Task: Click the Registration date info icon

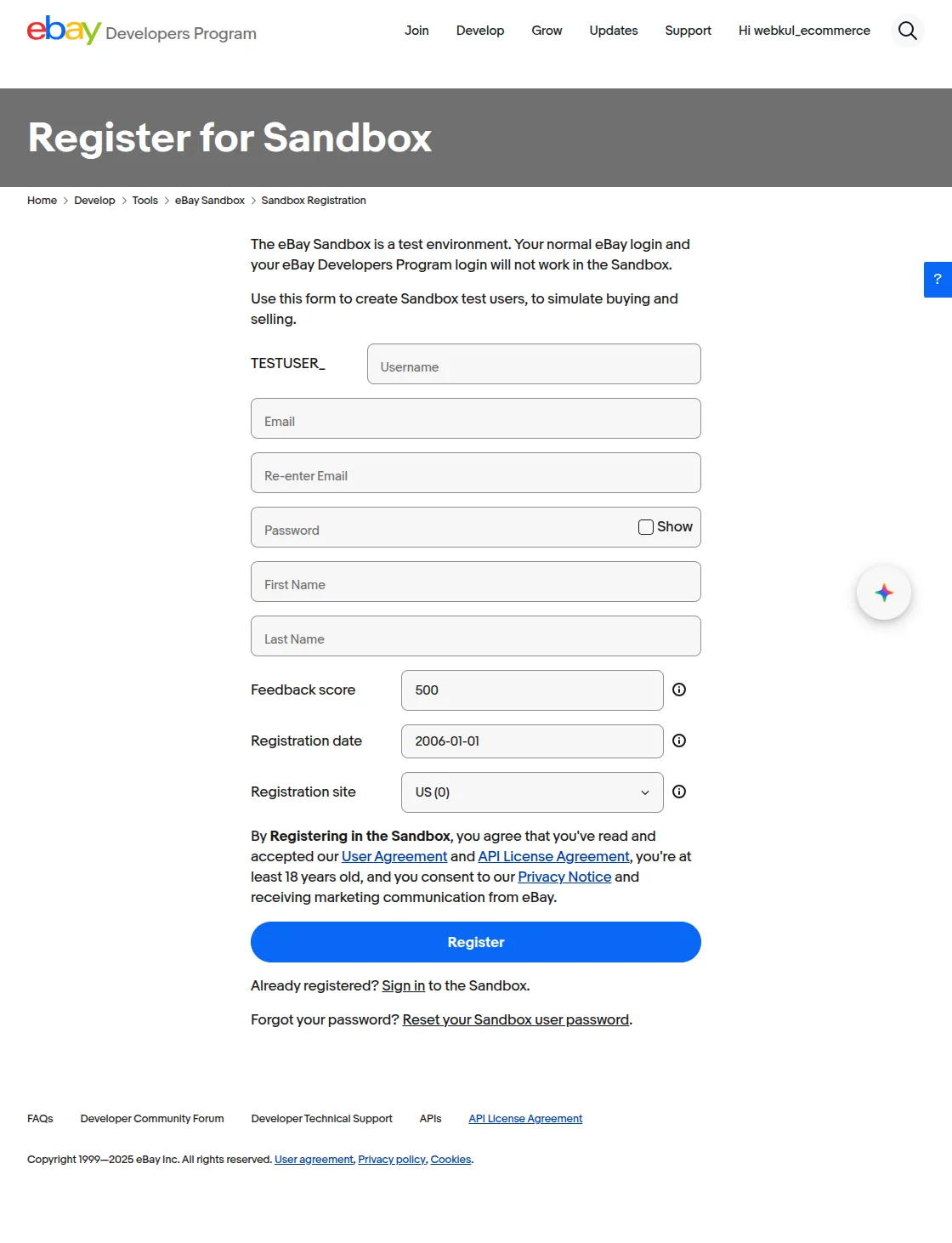Action: [x=678, y=741]
